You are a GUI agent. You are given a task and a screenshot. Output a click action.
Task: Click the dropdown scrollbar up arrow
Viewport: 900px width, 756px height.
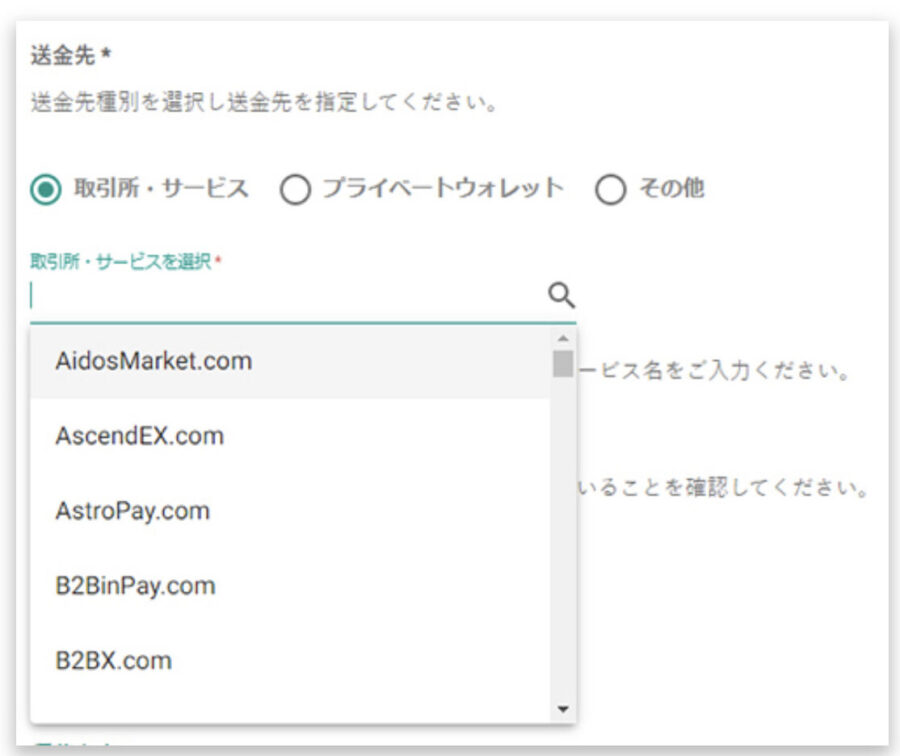(x=563, y=338)
